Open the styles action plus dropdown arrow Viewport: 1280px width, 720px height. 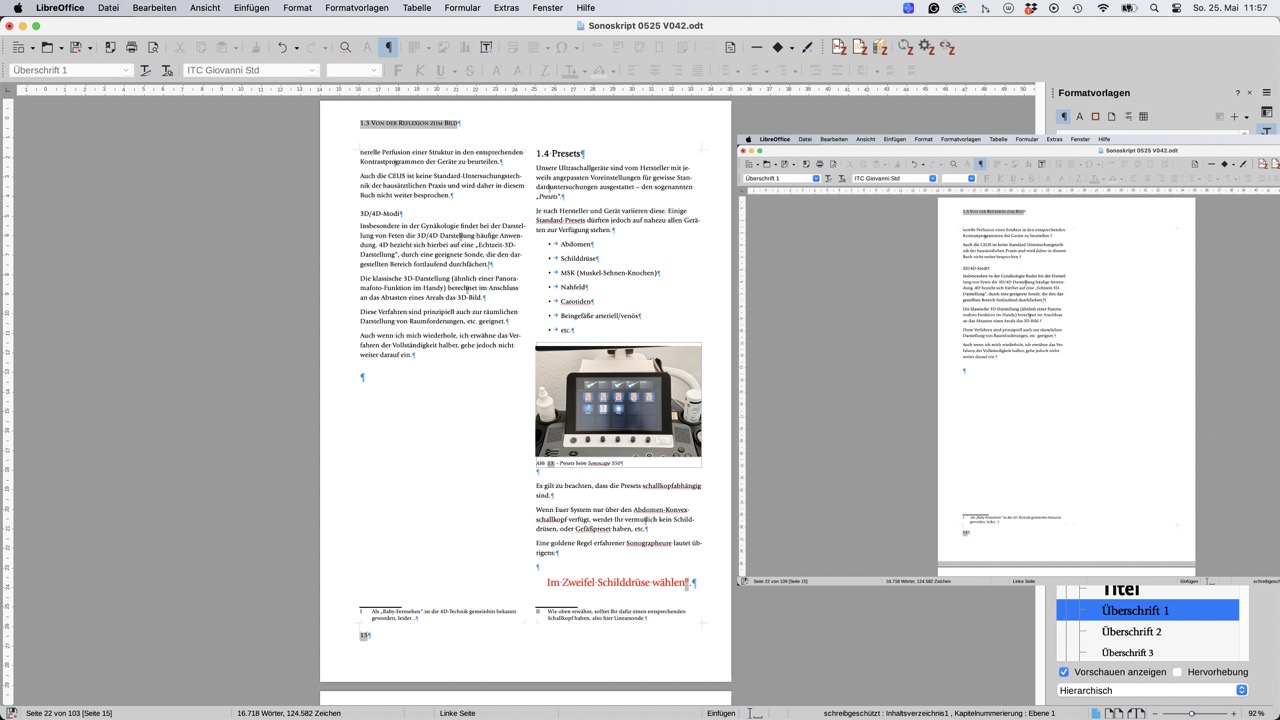point(1247,117)
